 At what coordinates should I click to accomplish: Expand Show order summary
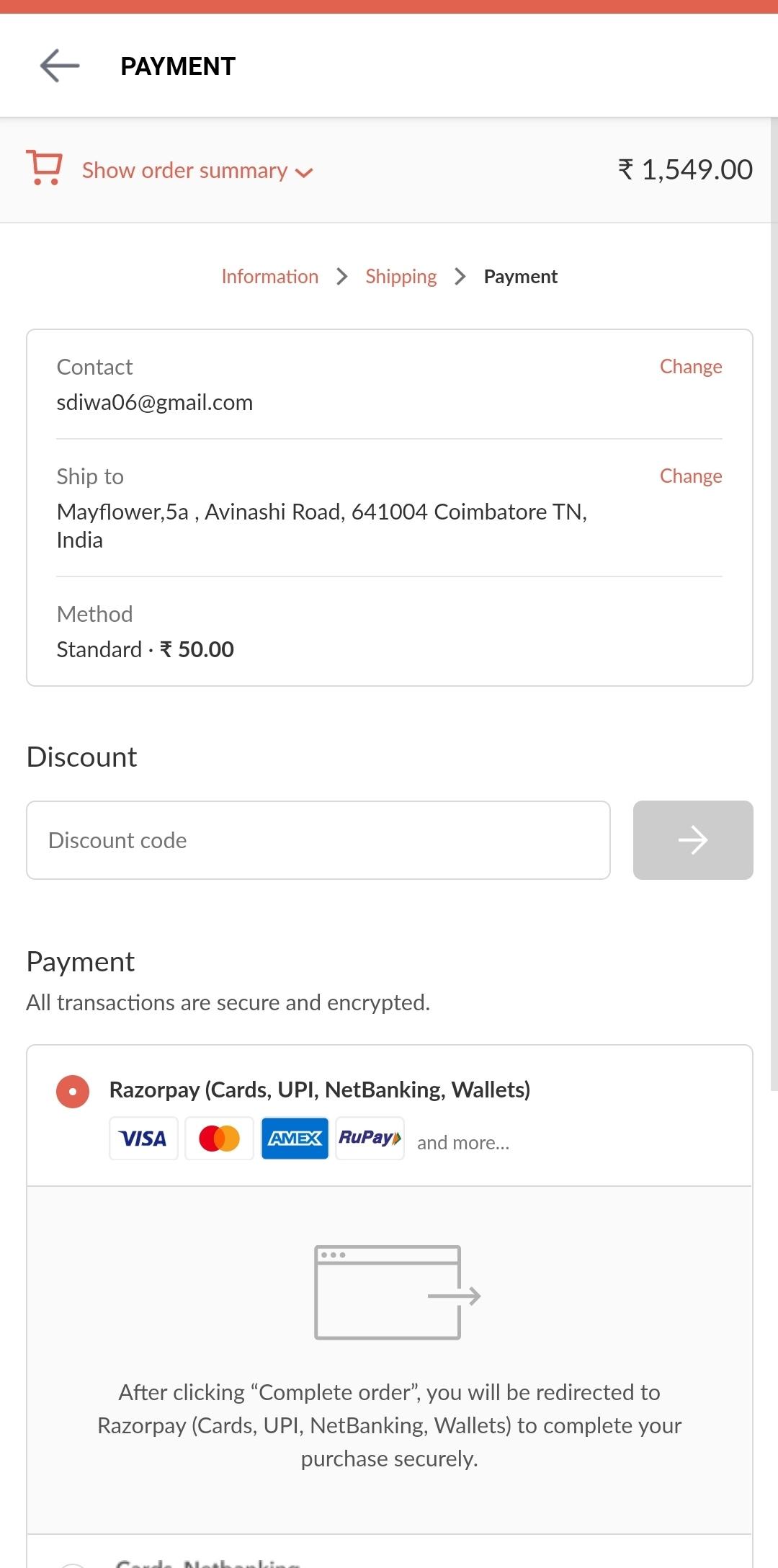click(184, 170)
